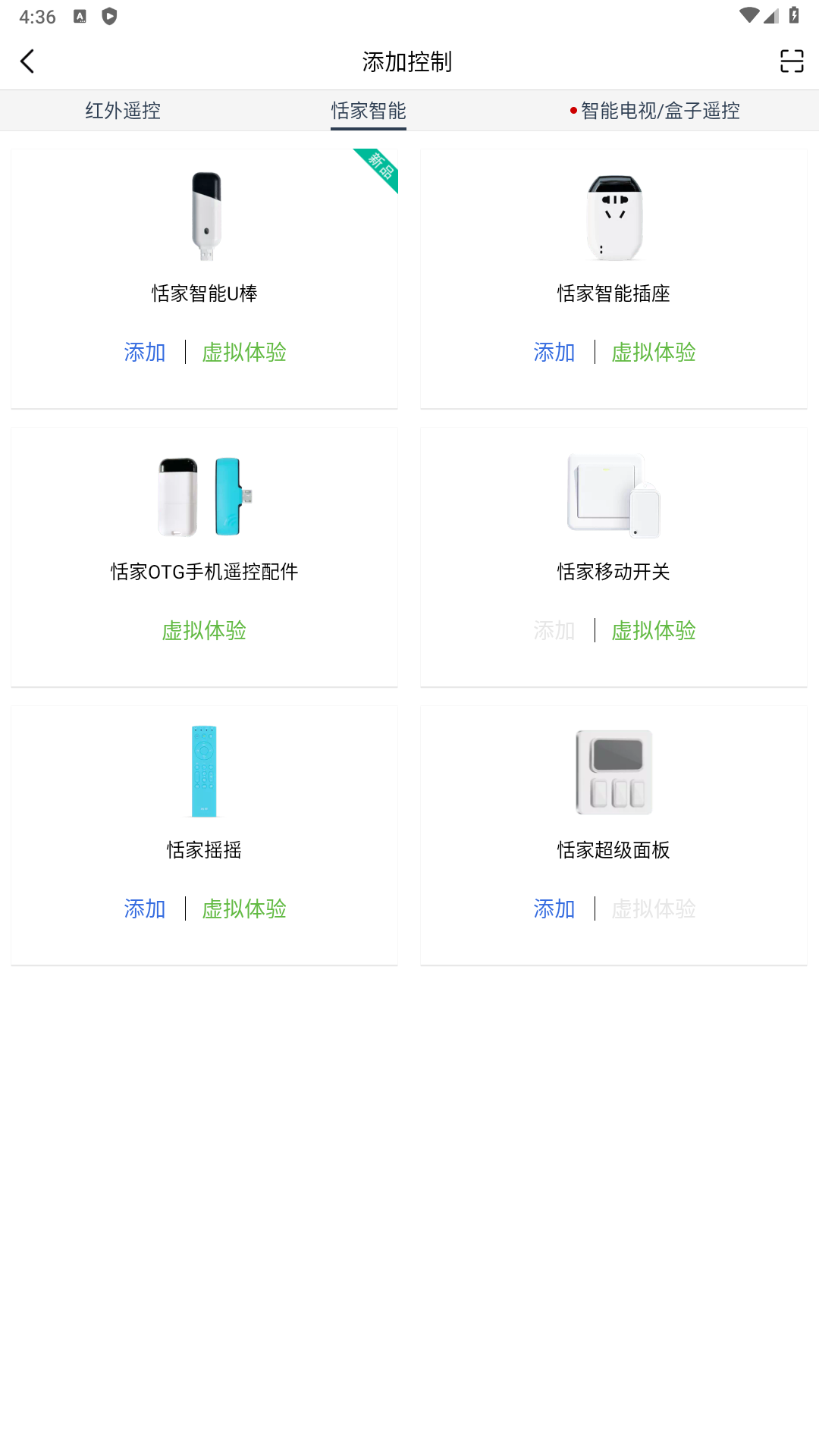Click 添加 under 恬家智能U棒
819x1456 pixels.
point(145,352)
